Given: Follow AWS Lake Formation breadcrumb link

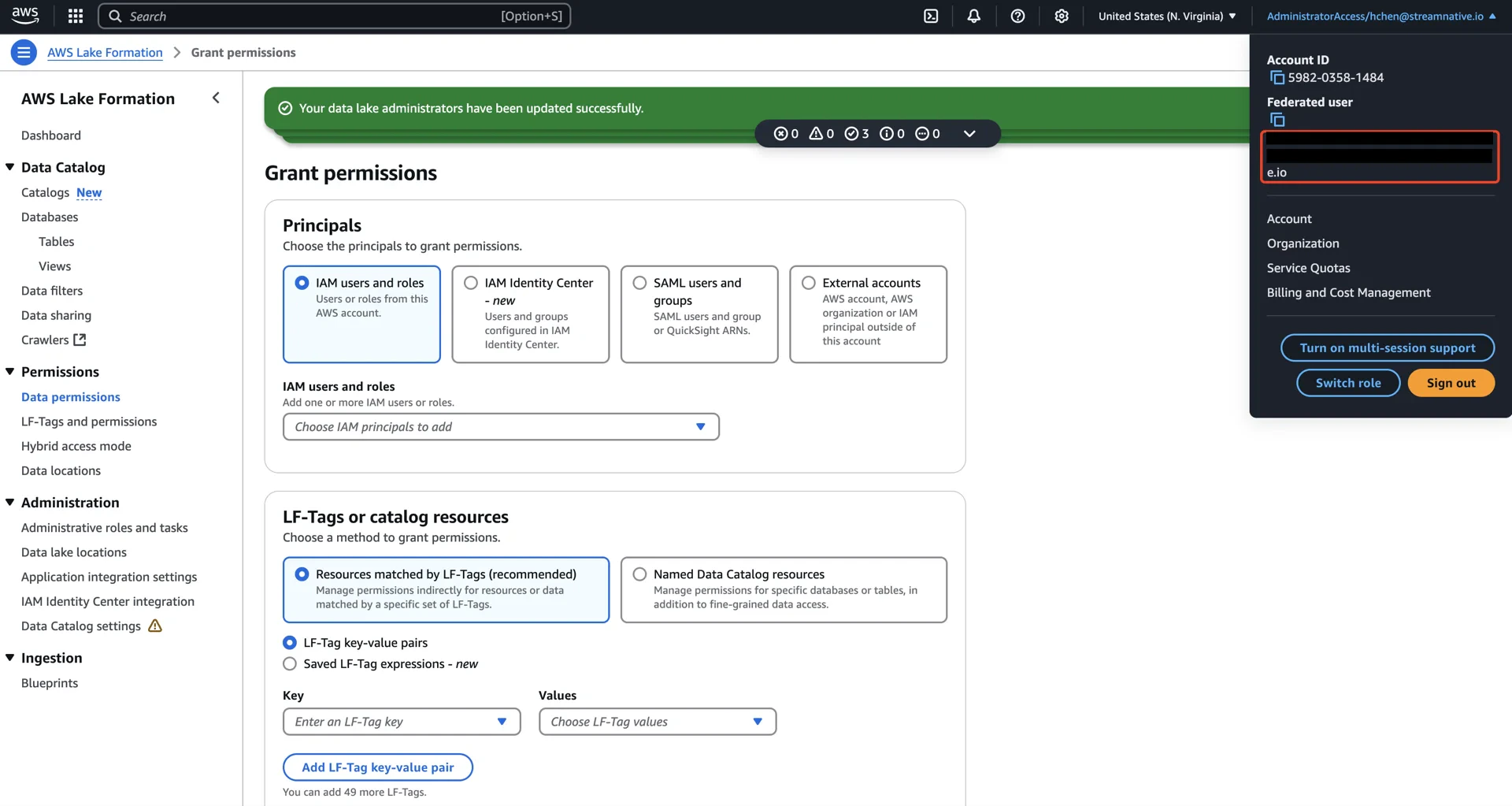Looking at the screenshot, I should click(x=105, y=53).
